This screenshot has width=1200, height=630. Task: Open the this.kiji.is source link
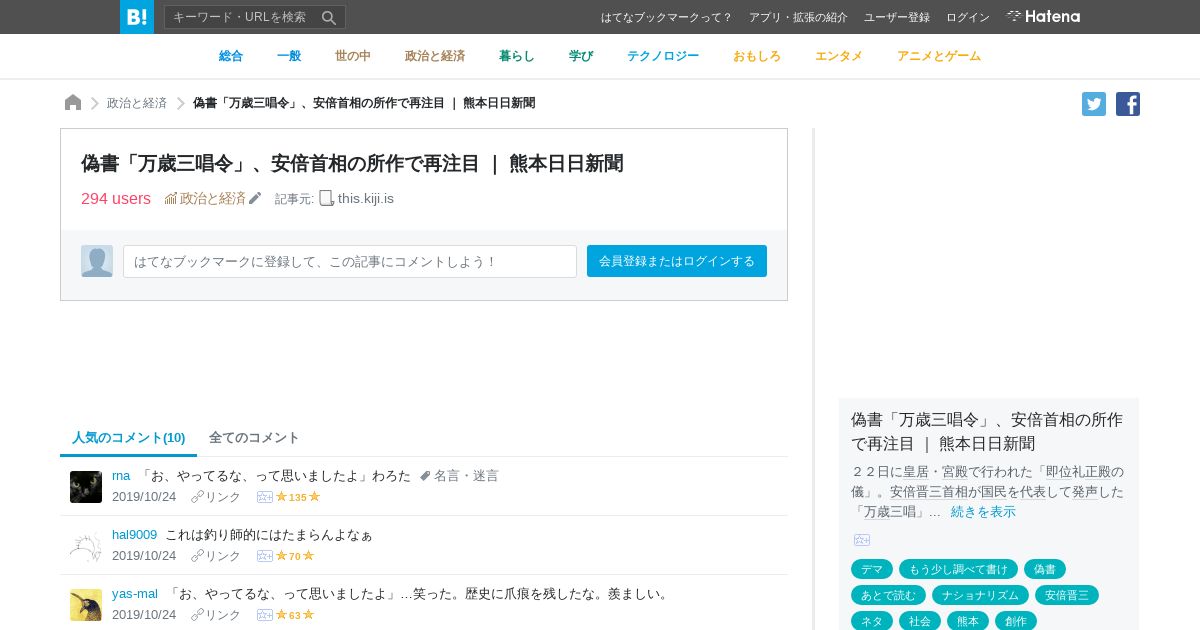pyautogui.click(x=366, y=199)
